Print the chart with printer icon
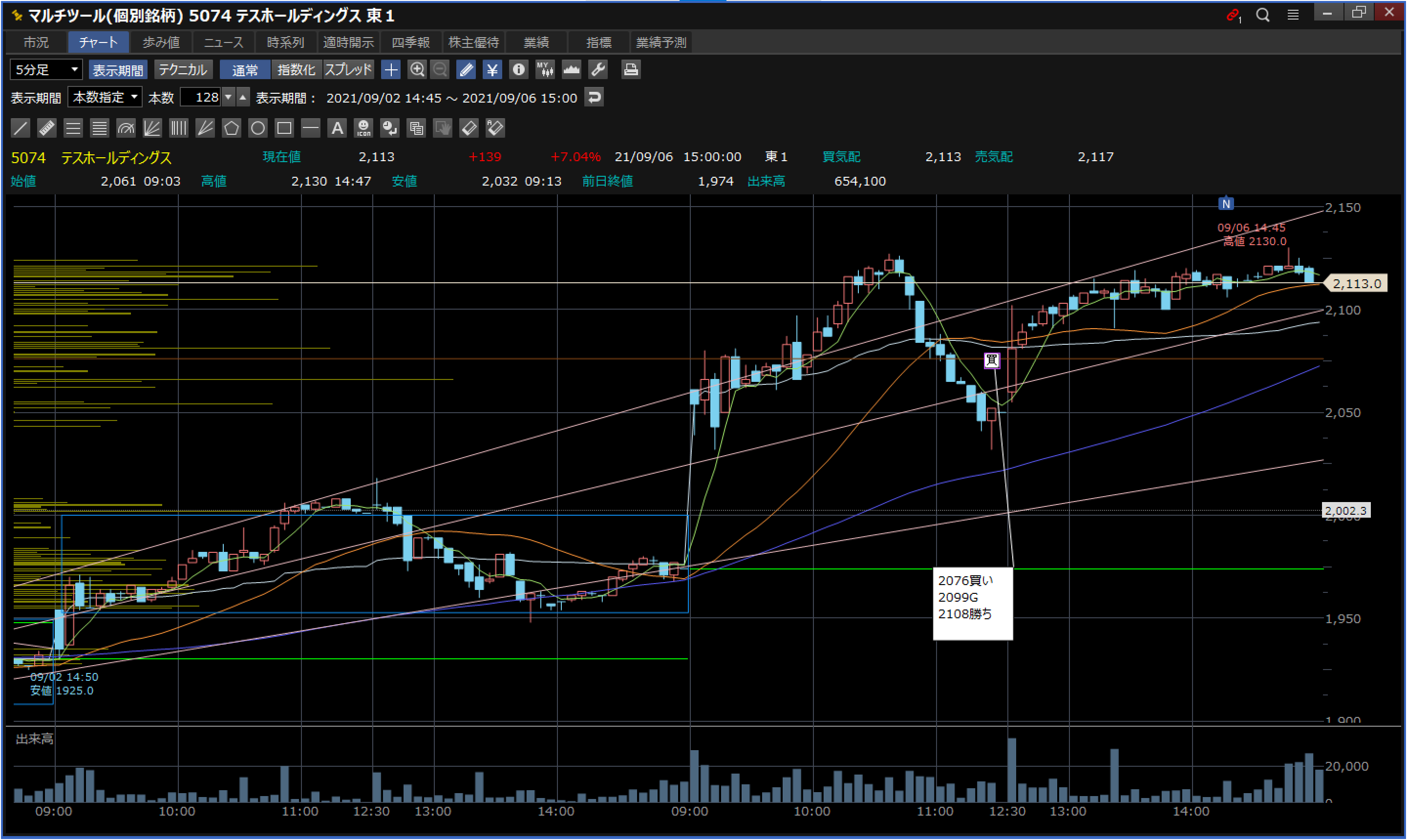1407x840 pixels. point(630,70)
